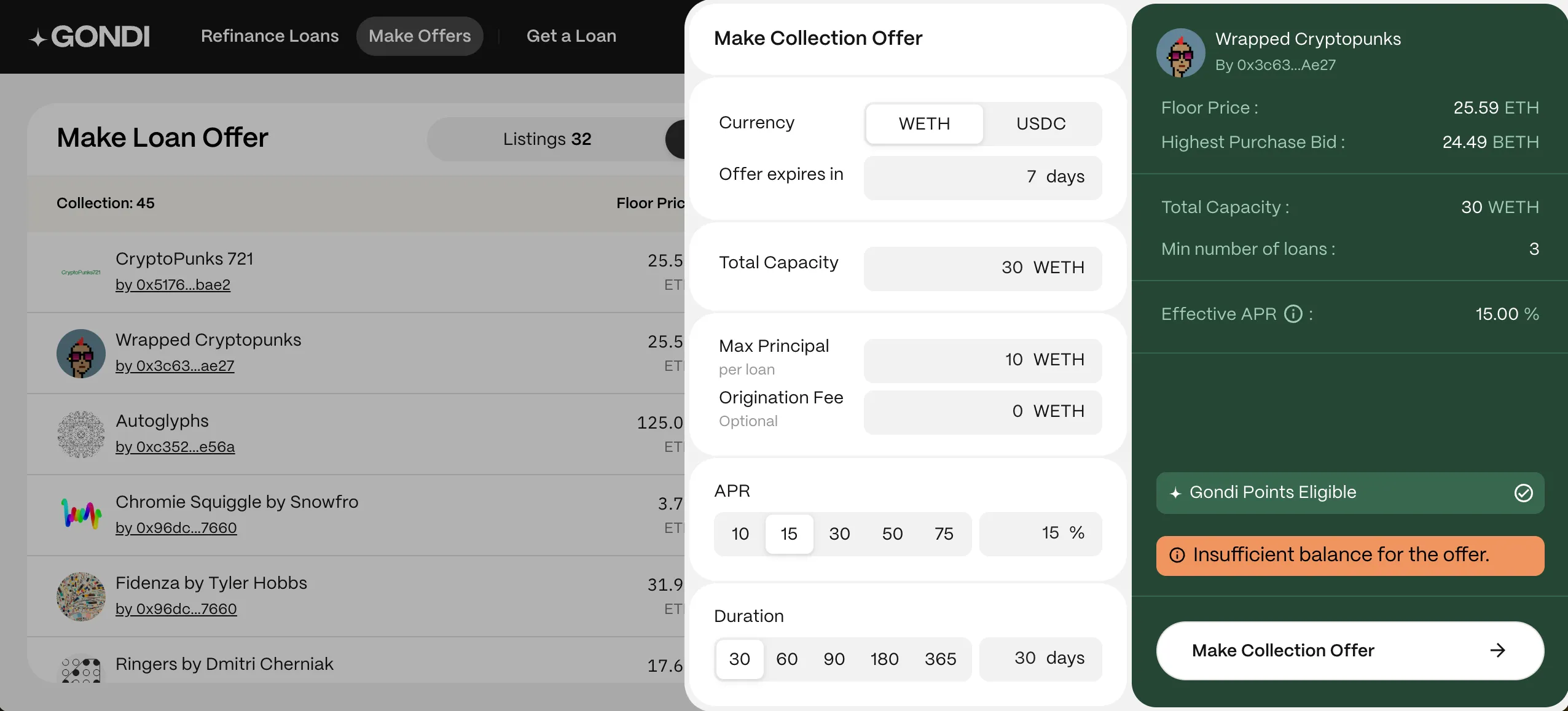Click Floor Price 25.59 ETH value
The width and height of the screenshot is (1568, 711).
(1496, 108)
